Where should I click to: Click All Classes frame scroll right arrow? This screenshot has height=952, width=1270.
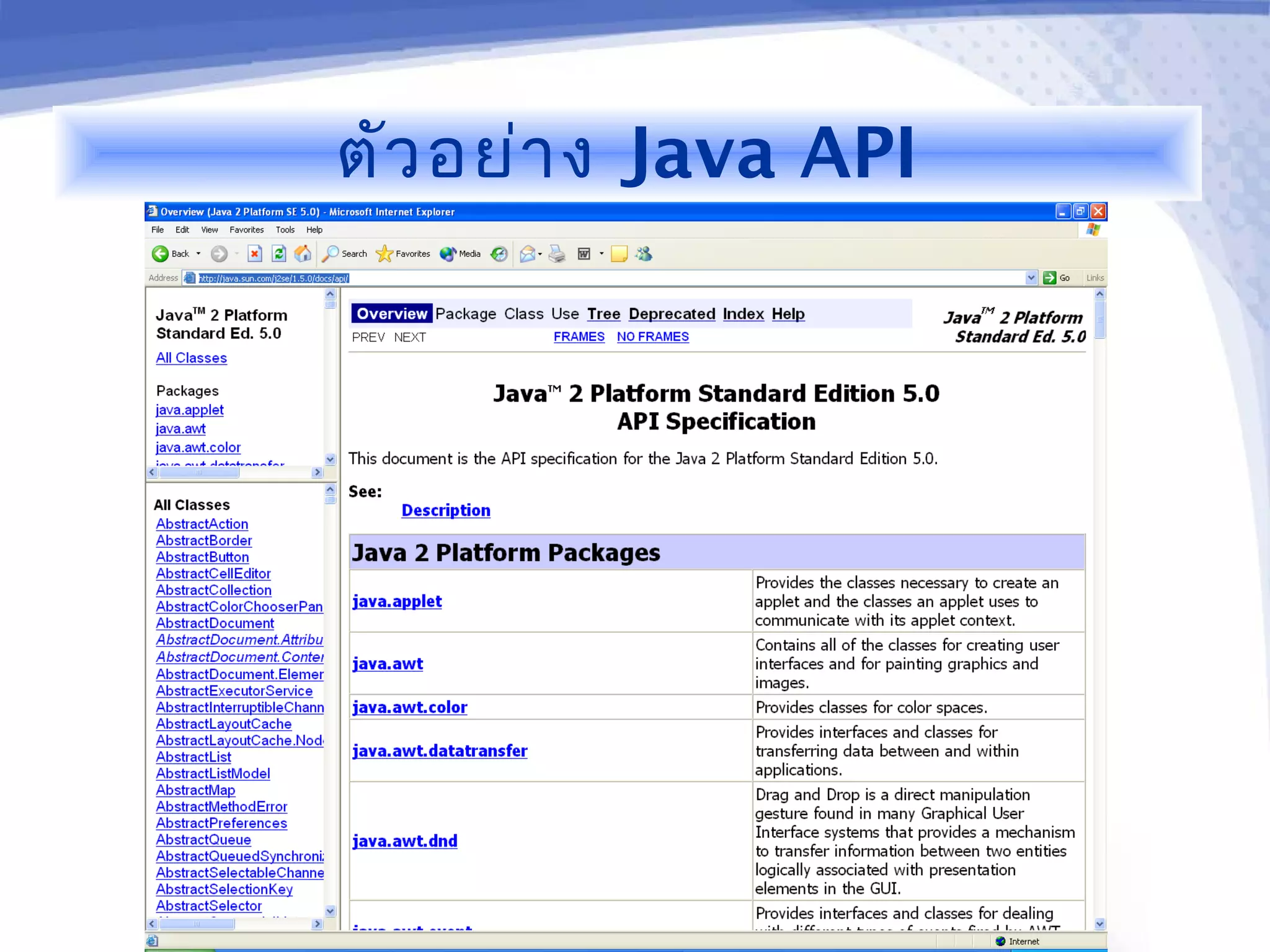pyautogui.click(x=317, y=923)
